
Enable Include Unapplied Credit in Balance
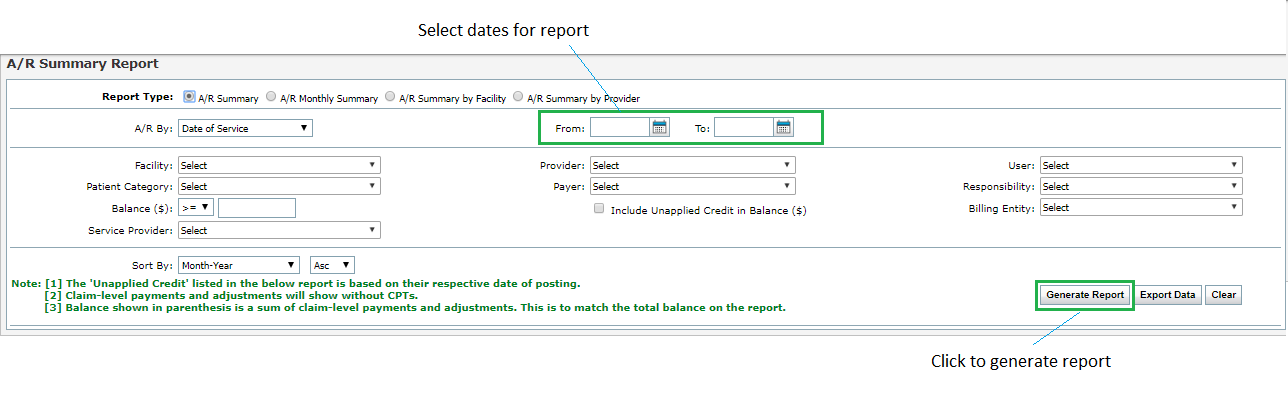pos(599,209)
